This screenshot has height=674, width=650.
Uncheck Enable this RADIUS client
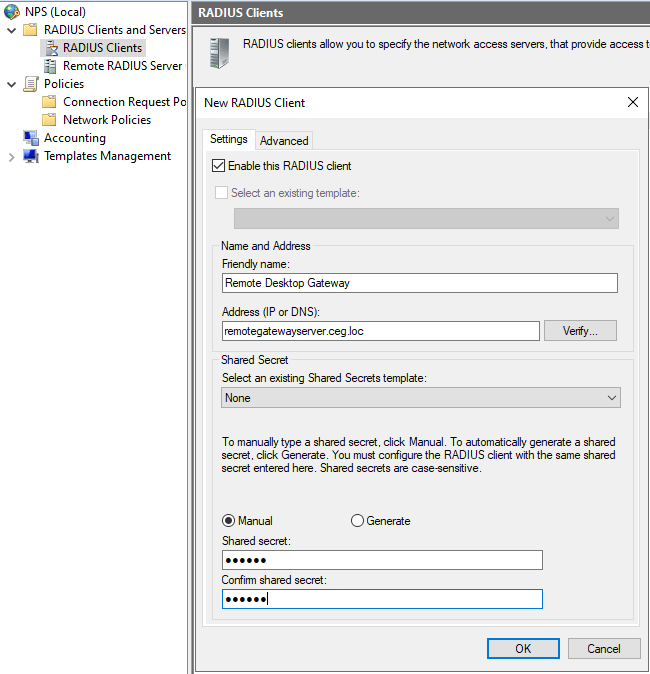pyautogui.click(x=220, y=166)
